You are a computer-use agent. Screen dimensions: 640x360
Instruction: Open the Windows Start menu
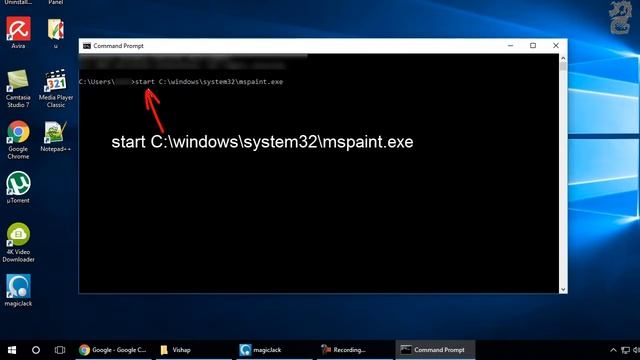point(12,350)
